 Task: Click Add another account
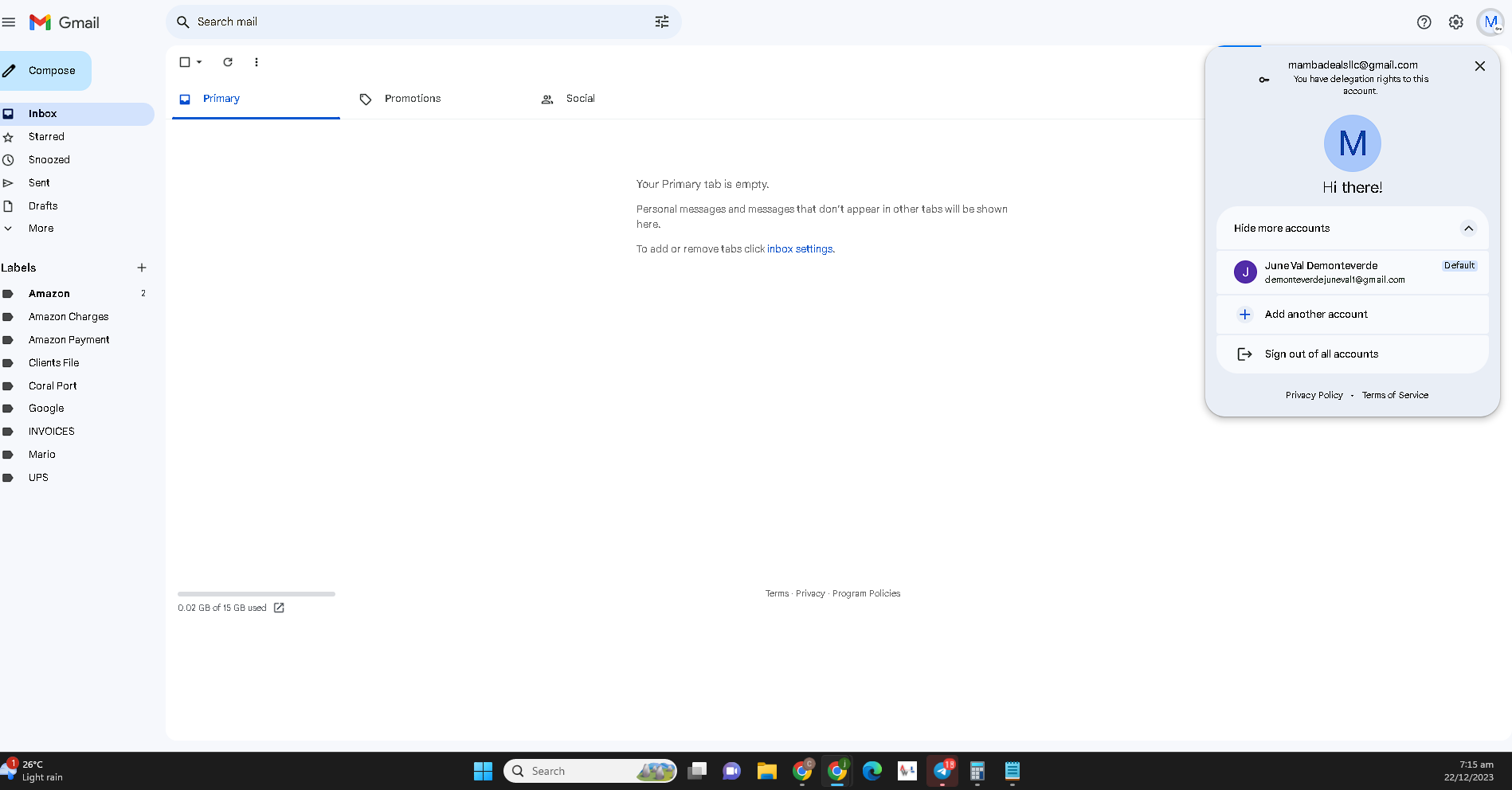pyautogui.click(x=1353, y=315)
